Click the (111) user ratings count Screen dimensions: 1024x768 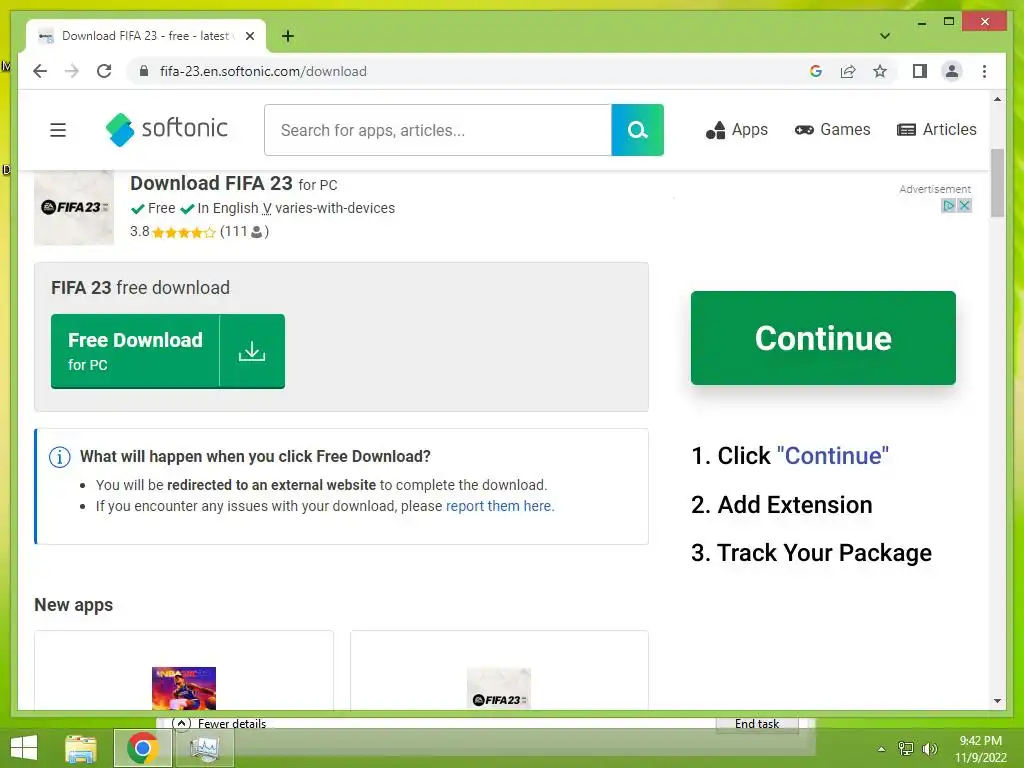point(244,231)
